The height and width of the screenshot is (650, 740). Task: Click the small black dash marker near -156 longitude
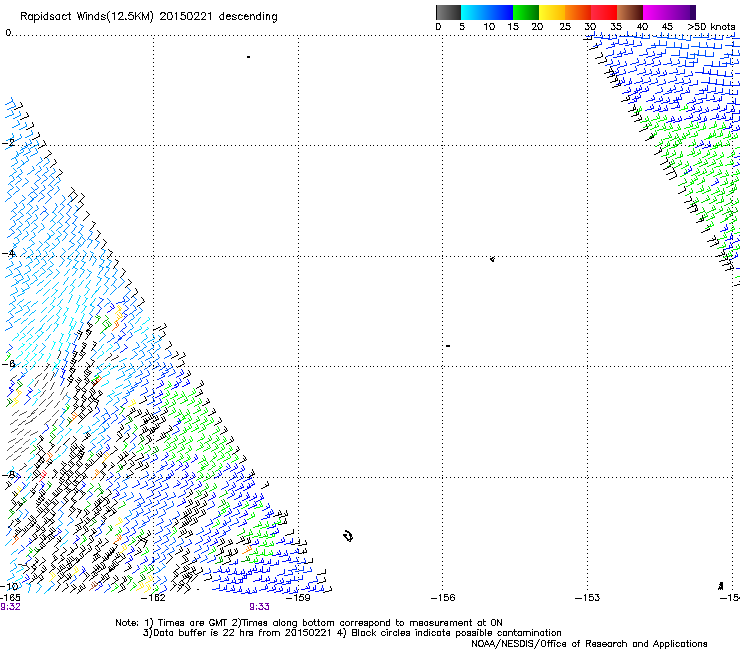click(448, 346)
